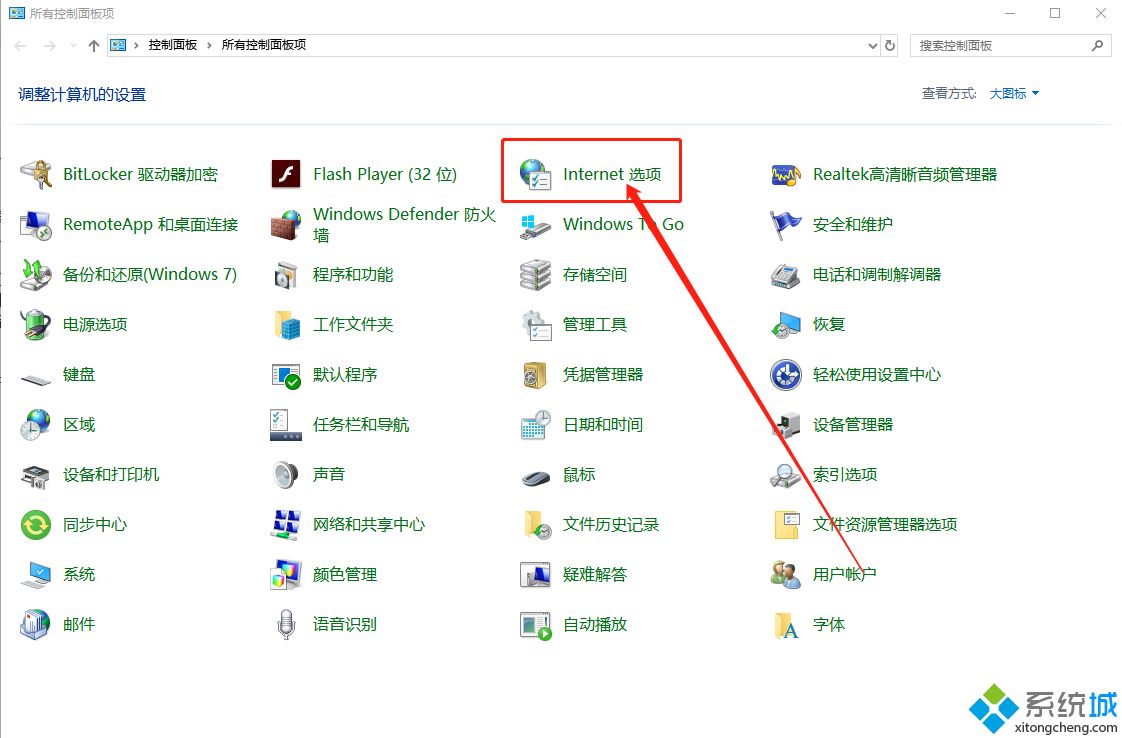The width and height of the screenshot is (1122, 738).
Task: Open the Windows To Go icon
Action: tap(535, 226)
